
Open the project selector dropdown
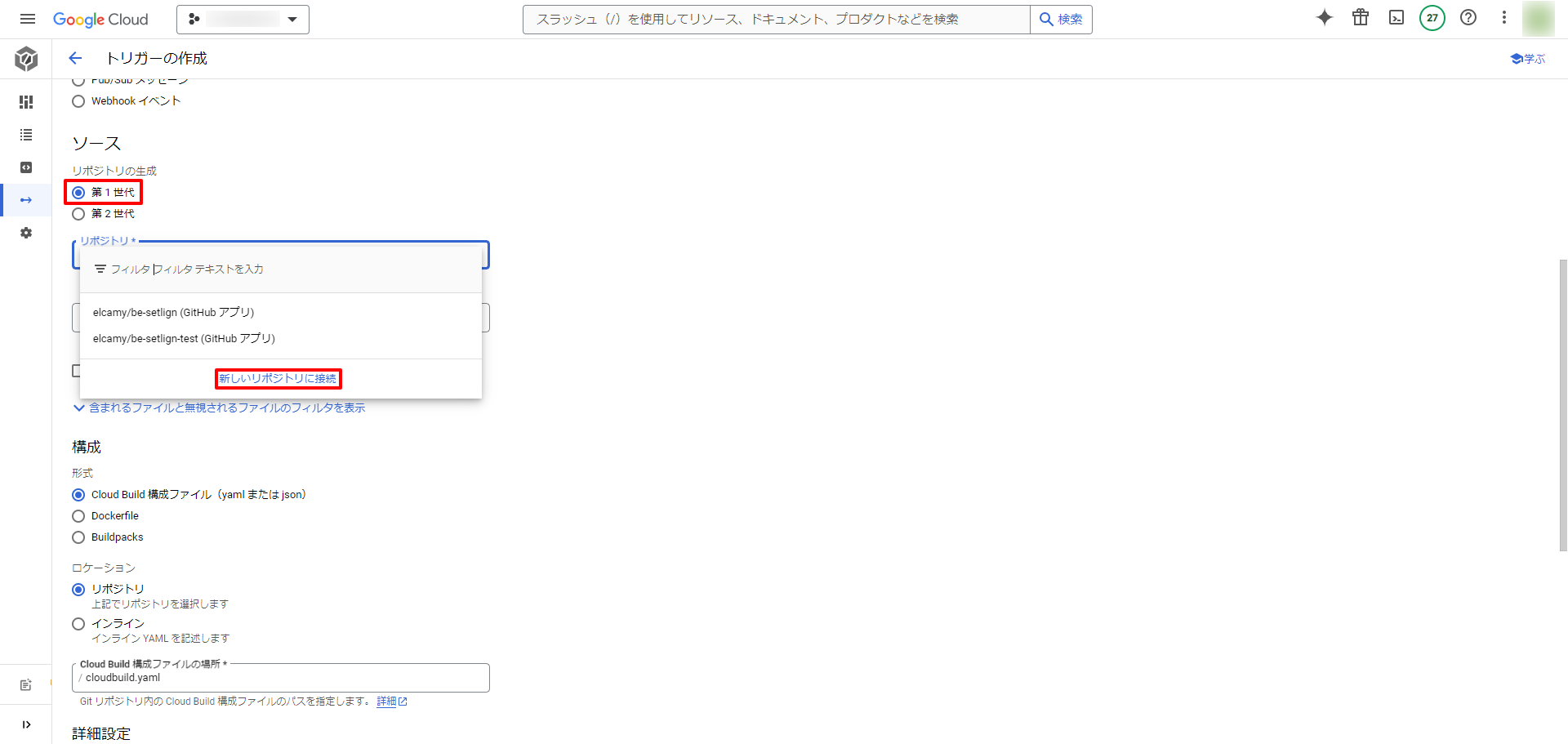click(243, 19)
